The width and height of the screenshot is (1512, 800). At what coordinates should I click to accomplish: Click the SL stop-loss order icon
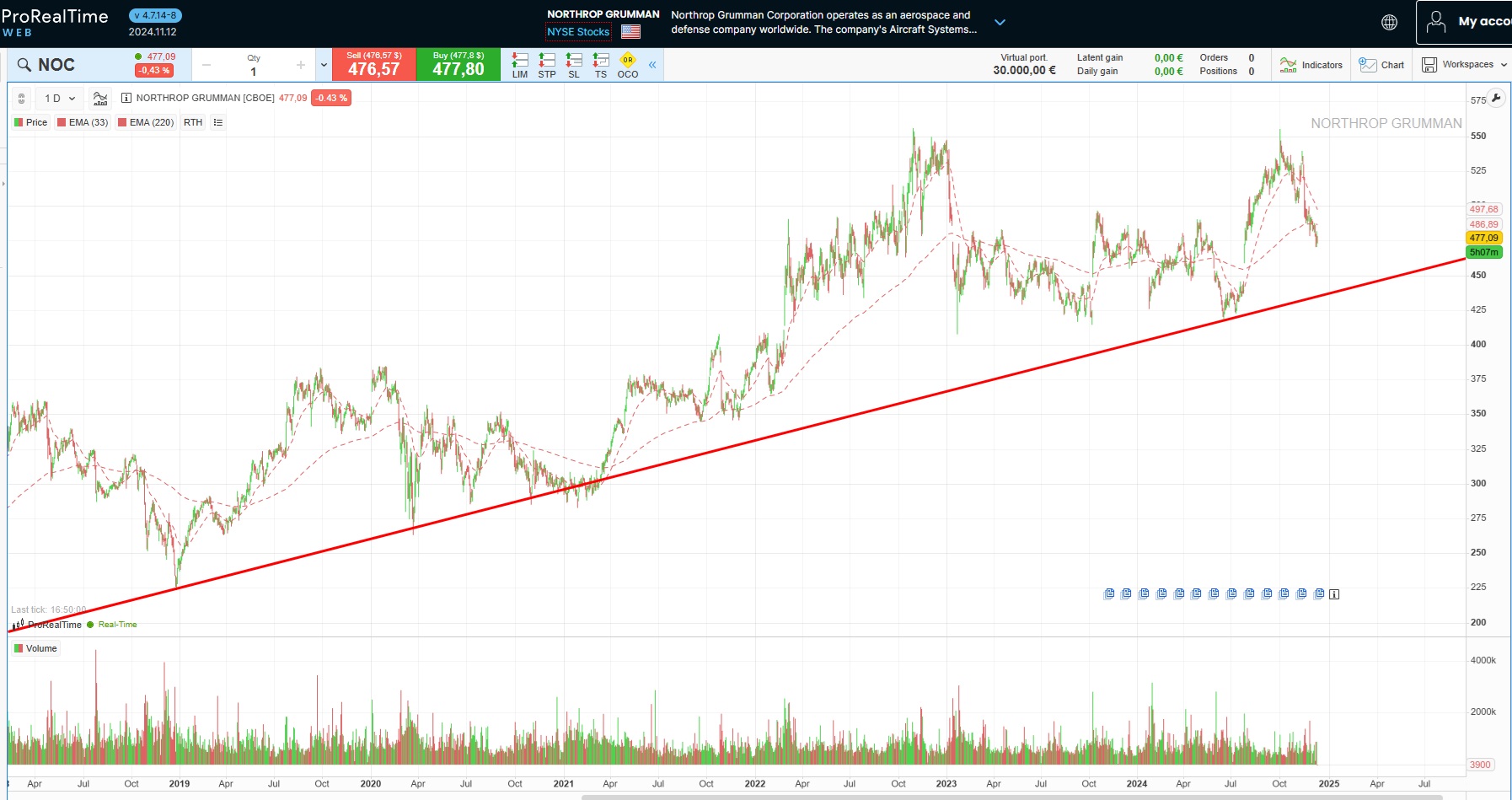click(x=574, y=62)
